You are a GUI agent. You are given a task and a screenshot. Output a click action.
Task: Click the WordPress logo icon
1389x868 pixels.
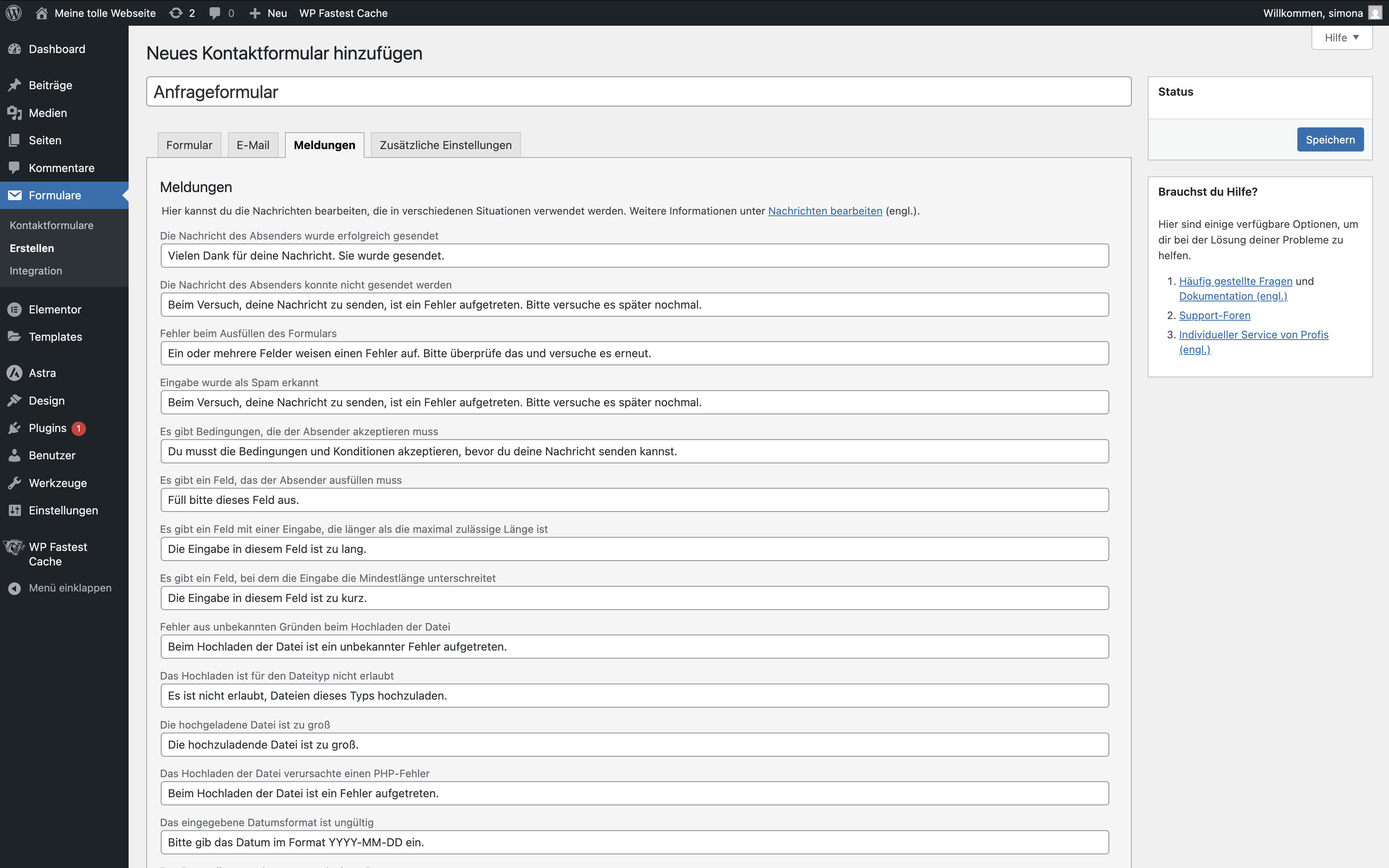(x=14, y=12)
